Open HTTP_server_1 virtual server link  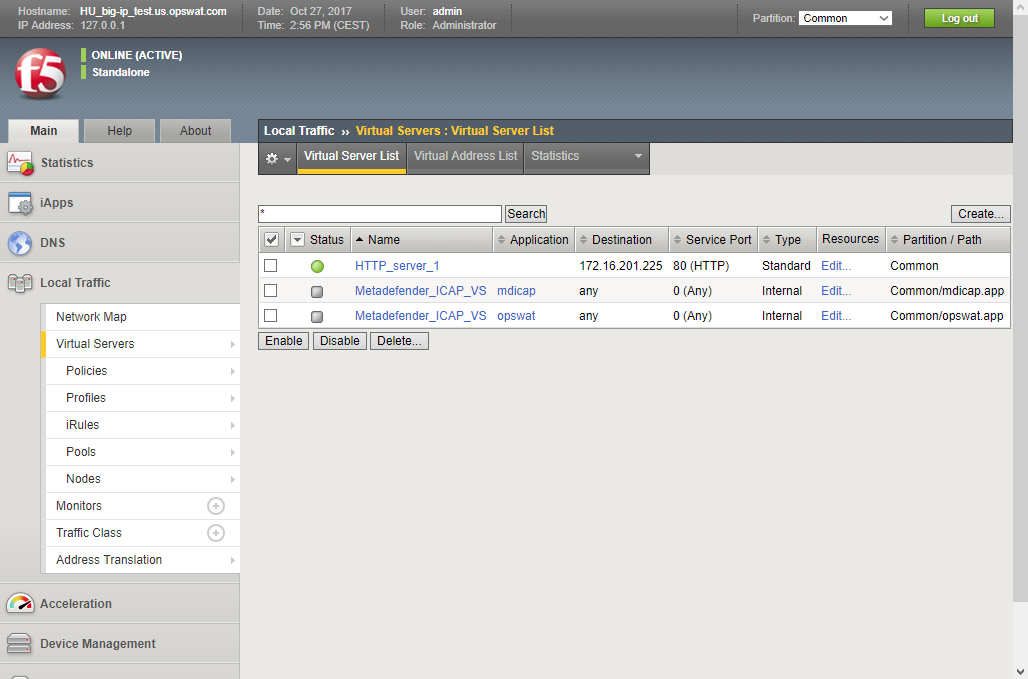(397, 266)
